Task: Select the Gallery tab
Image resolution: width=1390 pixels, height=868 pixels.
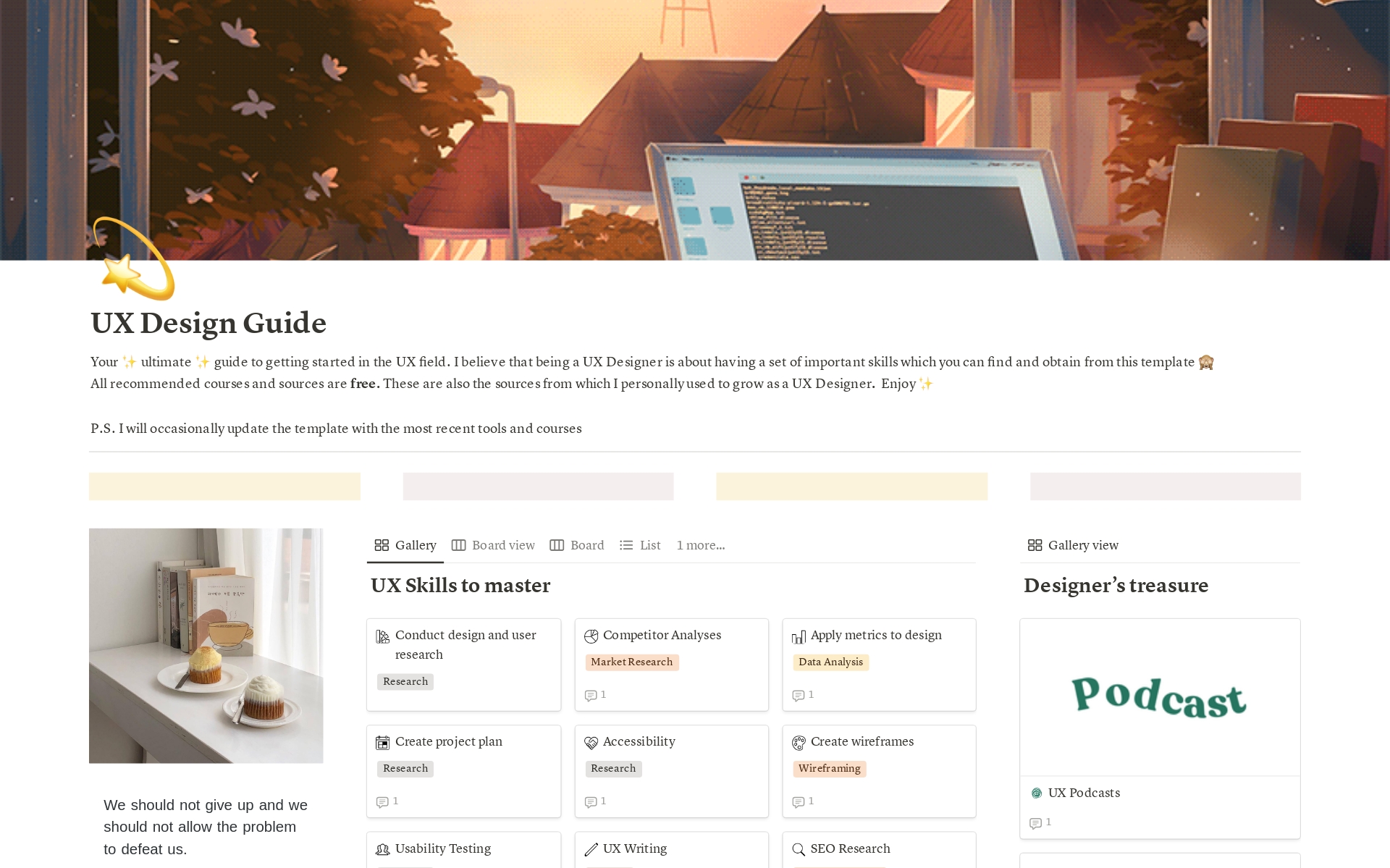Action: pos(405,545)
